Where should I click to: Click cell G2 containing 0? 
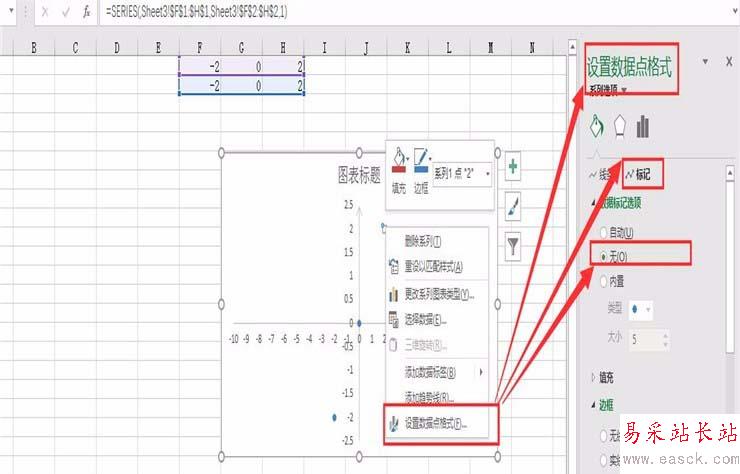click(242, 85)
